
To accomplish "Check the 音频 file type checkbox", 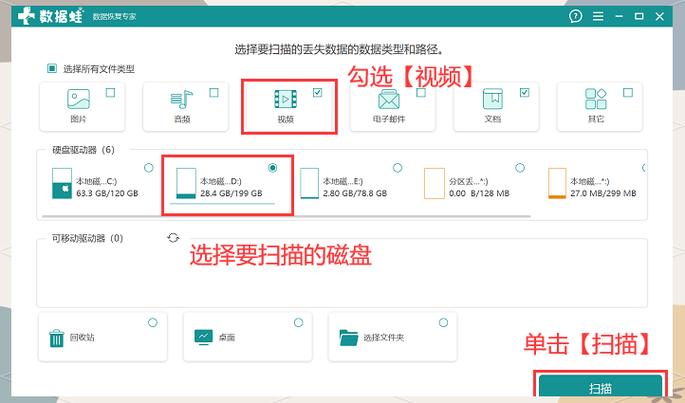I will tap(214, 92).
